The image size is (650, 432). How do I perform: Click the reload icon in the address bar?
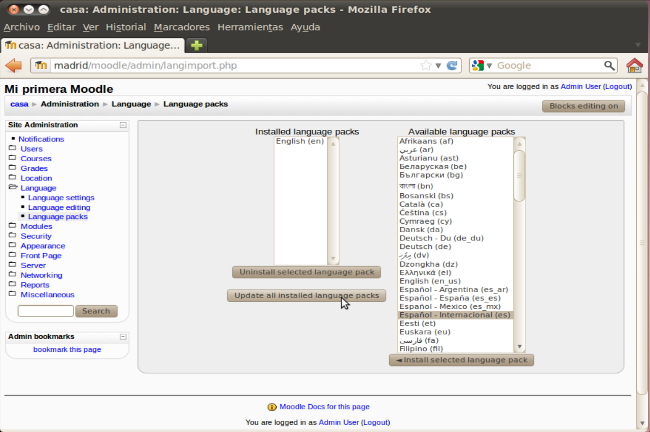coord(452,65)
